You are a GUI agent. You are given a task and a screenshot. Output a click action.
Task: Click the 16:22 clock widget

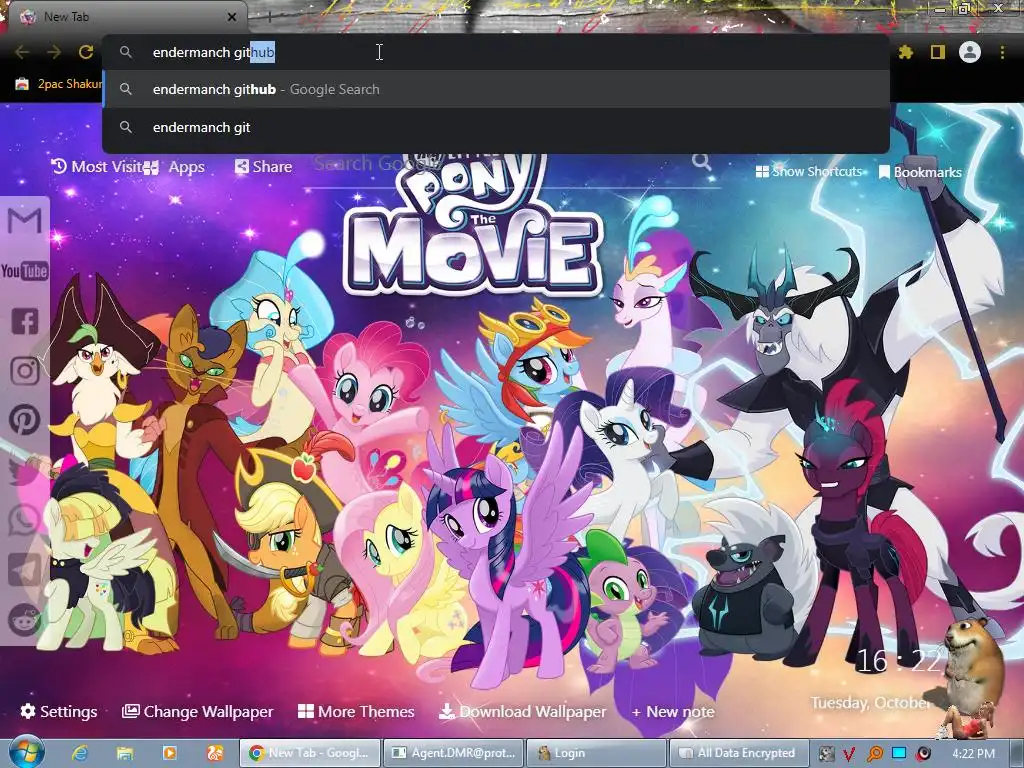pos(898,661)
